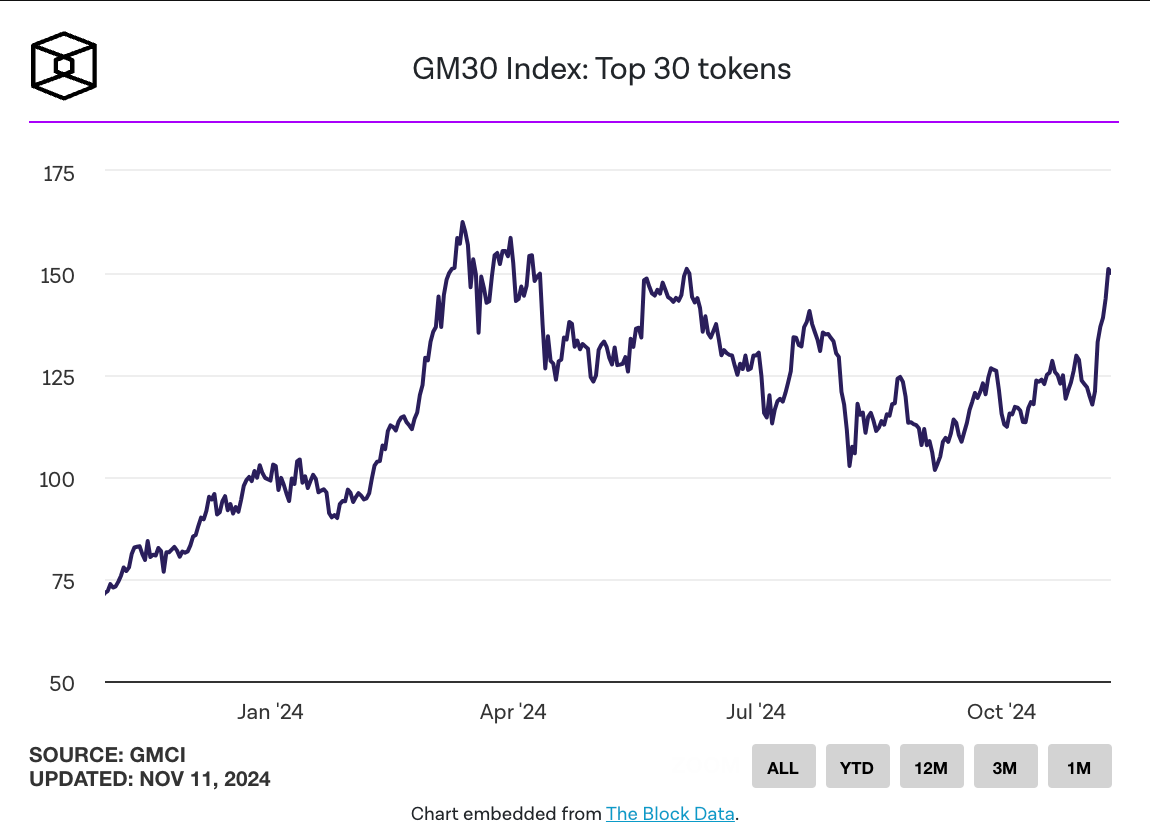The width and height of the screenshot is (1150, 840).
Task: Open The Block Data link
Action: tap(670, 814)
